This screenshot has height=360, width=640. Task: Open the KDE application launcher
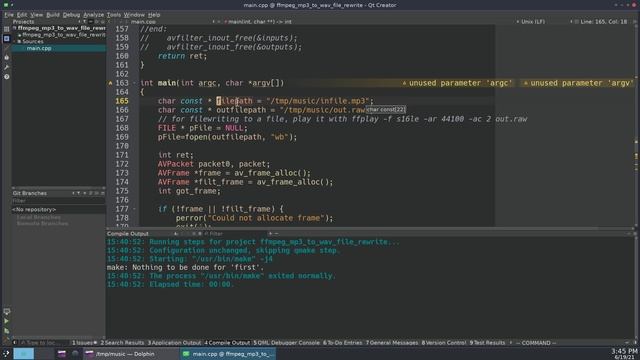tap(6, 353)
